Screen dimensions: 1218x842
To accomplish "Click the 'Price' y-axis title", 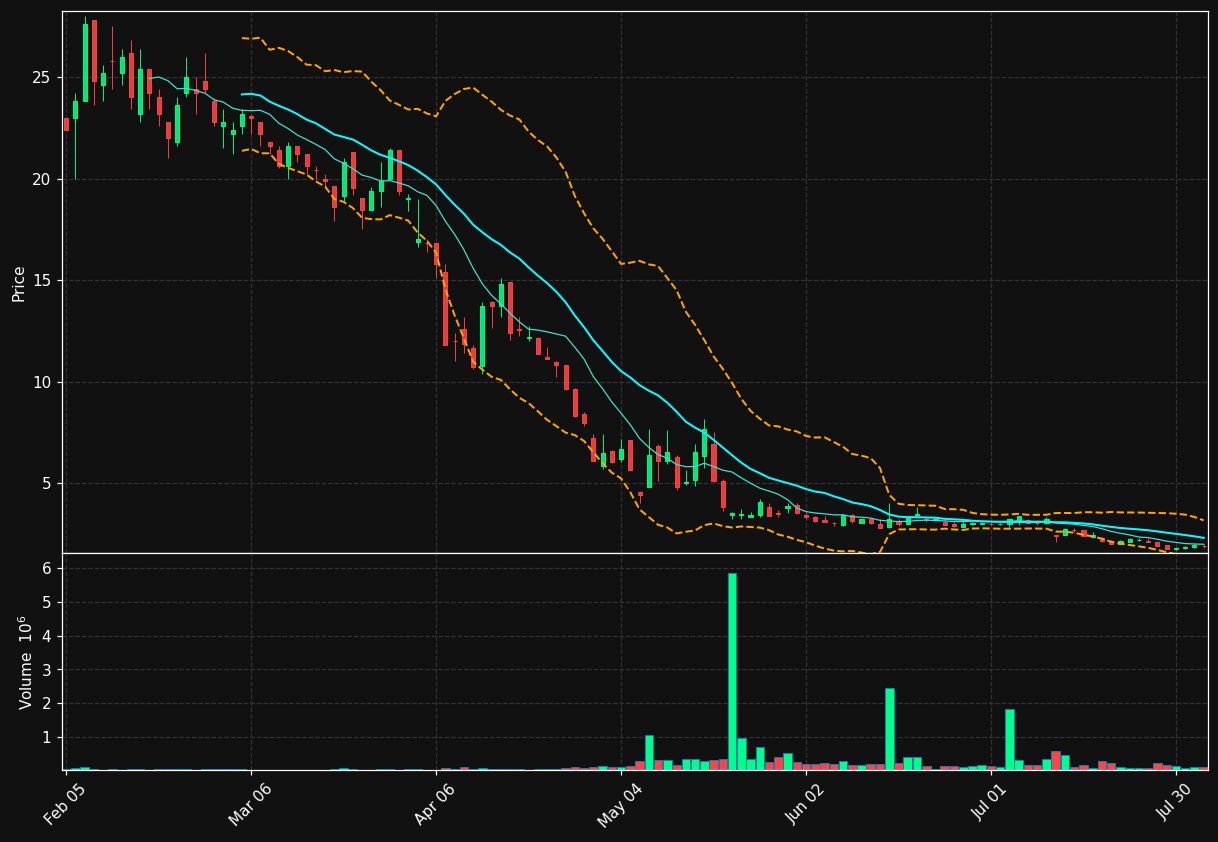I will coord(19,284).
